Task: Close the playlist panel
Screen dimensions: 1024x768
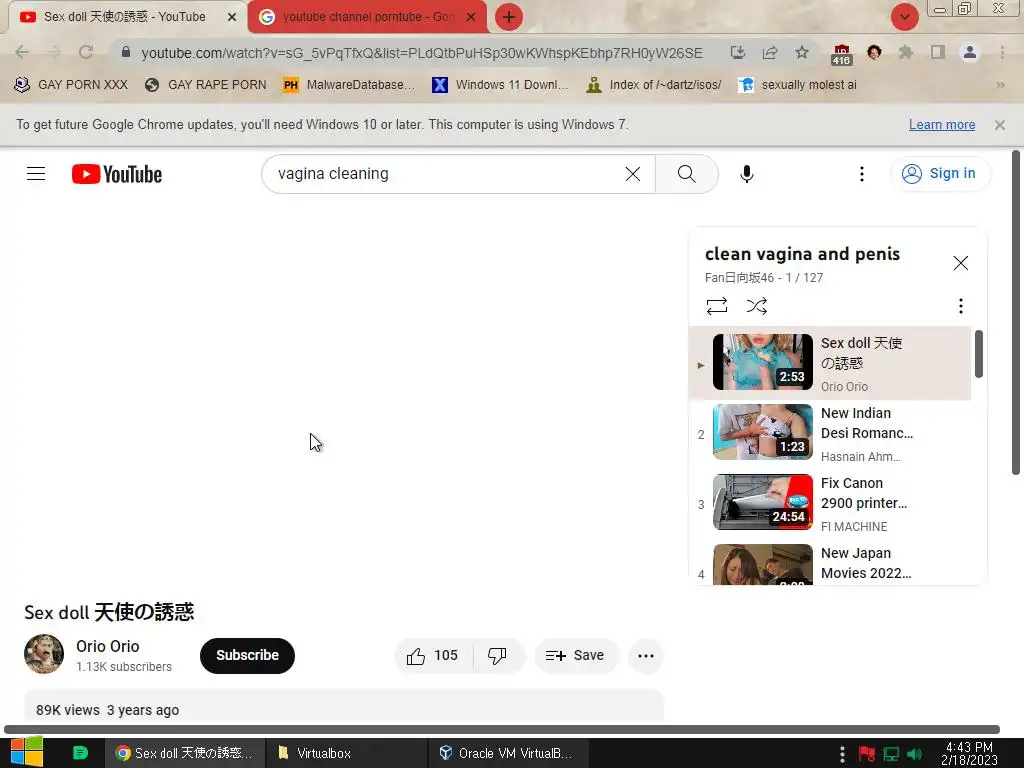Action: [960, 263]
